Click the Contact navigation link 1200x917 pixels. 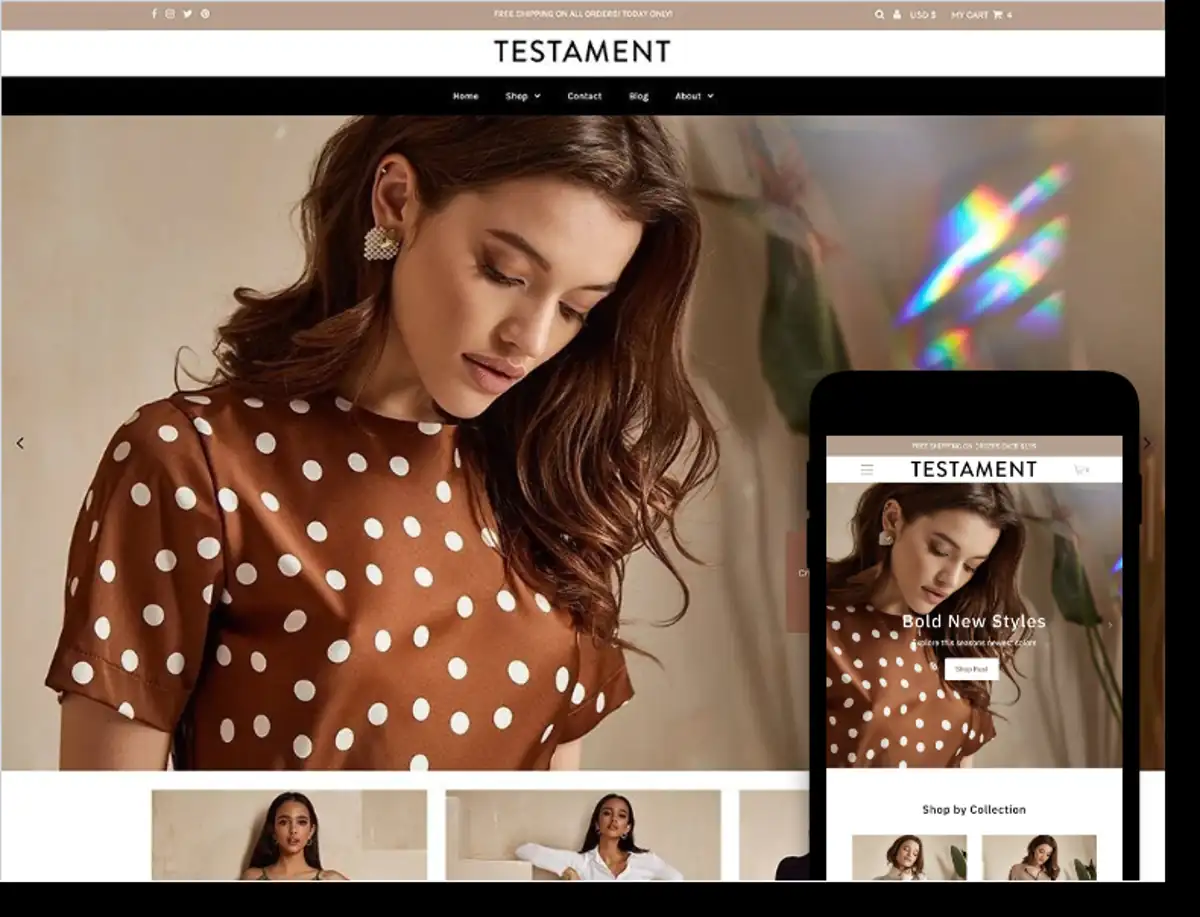click(585, 96)
